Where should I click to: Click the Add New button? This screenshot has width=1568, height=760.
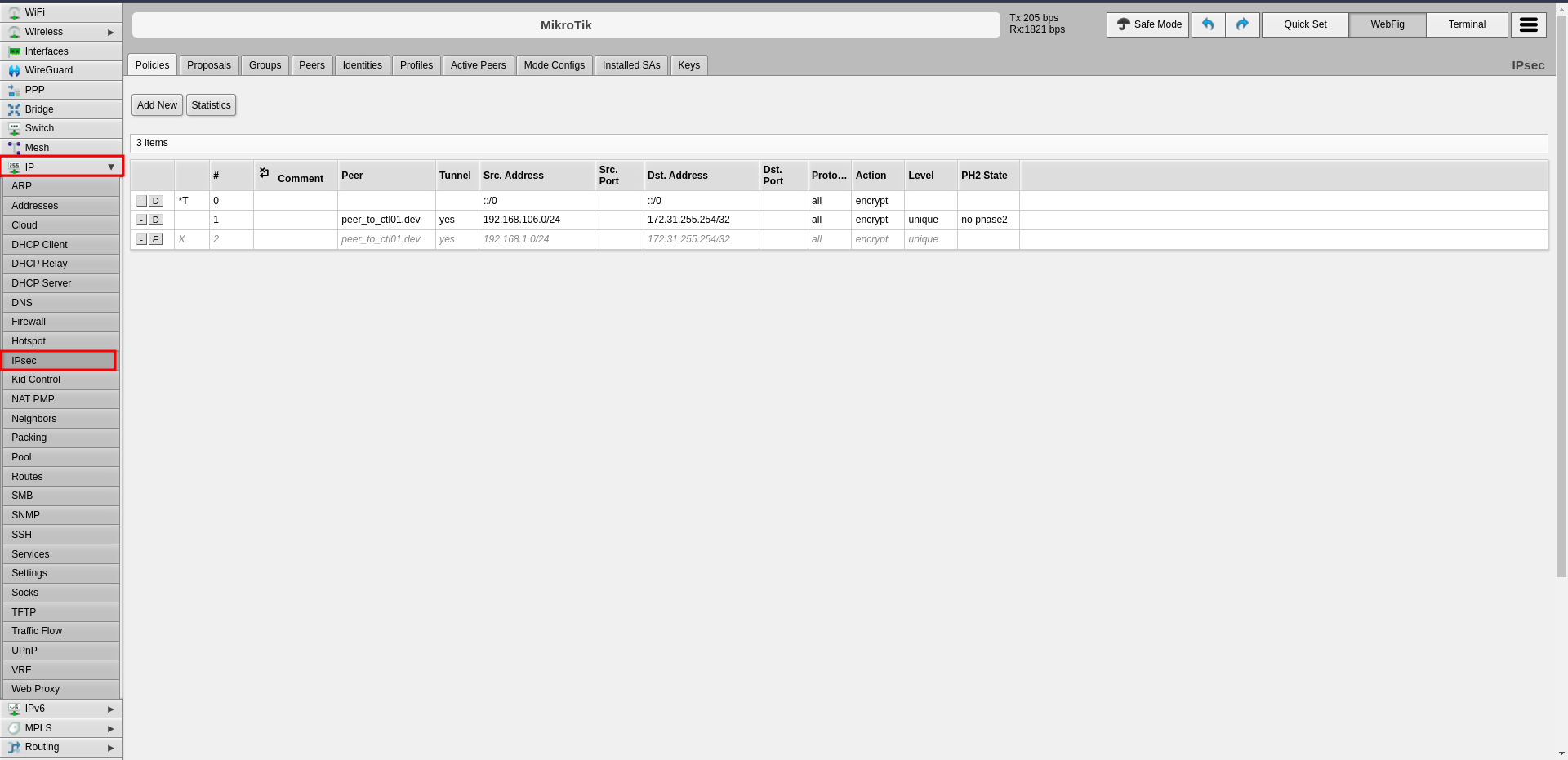(157, 105)
